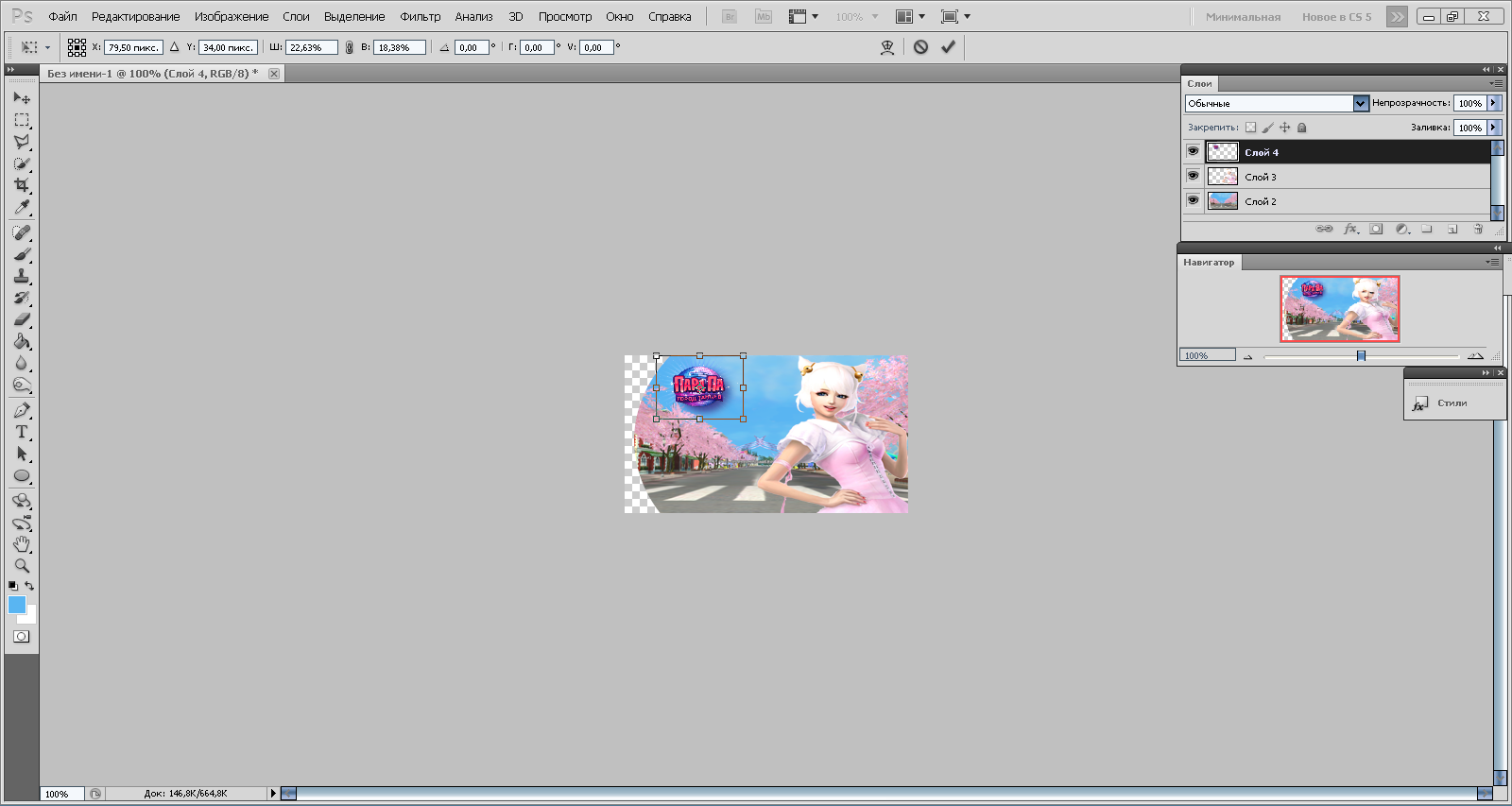The height and width of the screenshot is (806, 1512).
Task: Select the Blur tool
Action: pyautogui.click(x=22, y=363)
